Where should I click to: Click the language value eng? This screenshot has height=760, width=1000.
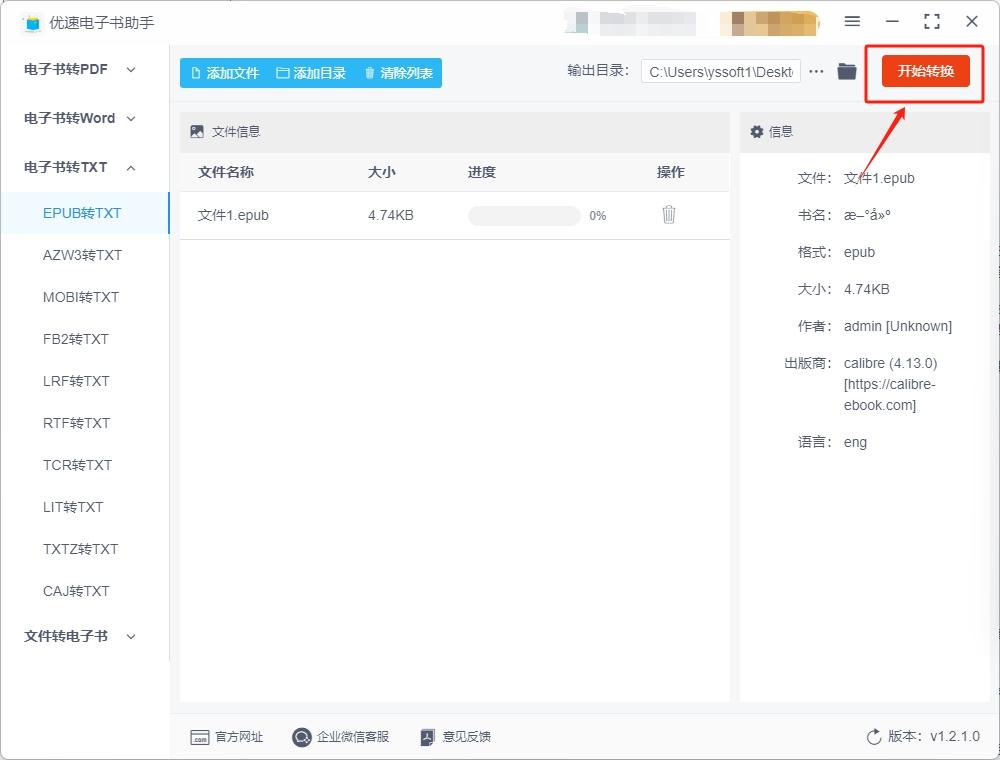[x=855, y=442]
